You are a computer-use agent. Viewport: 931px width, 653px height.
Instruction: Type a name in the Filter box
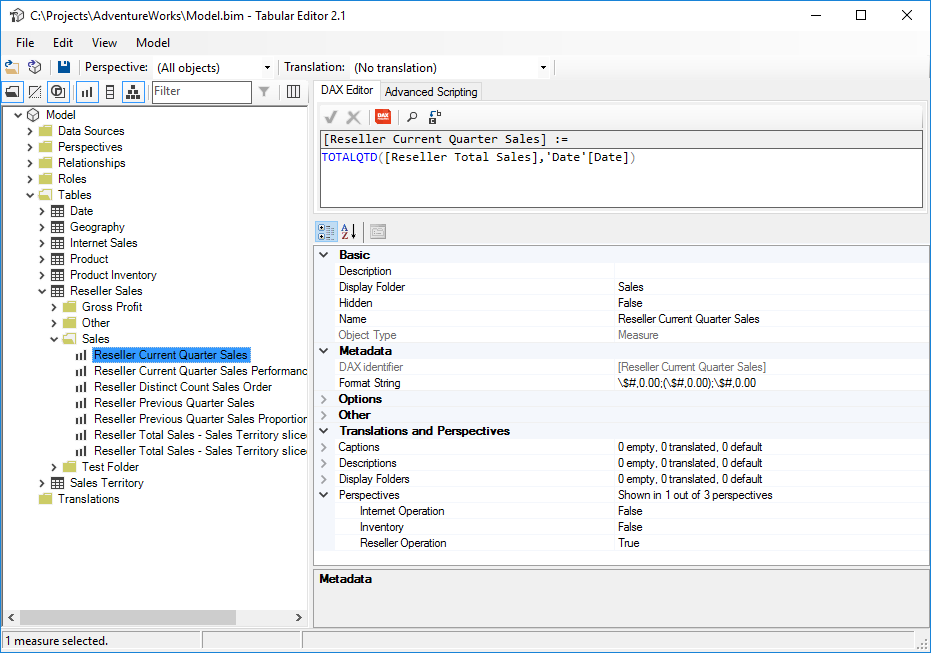click(200, 91)
